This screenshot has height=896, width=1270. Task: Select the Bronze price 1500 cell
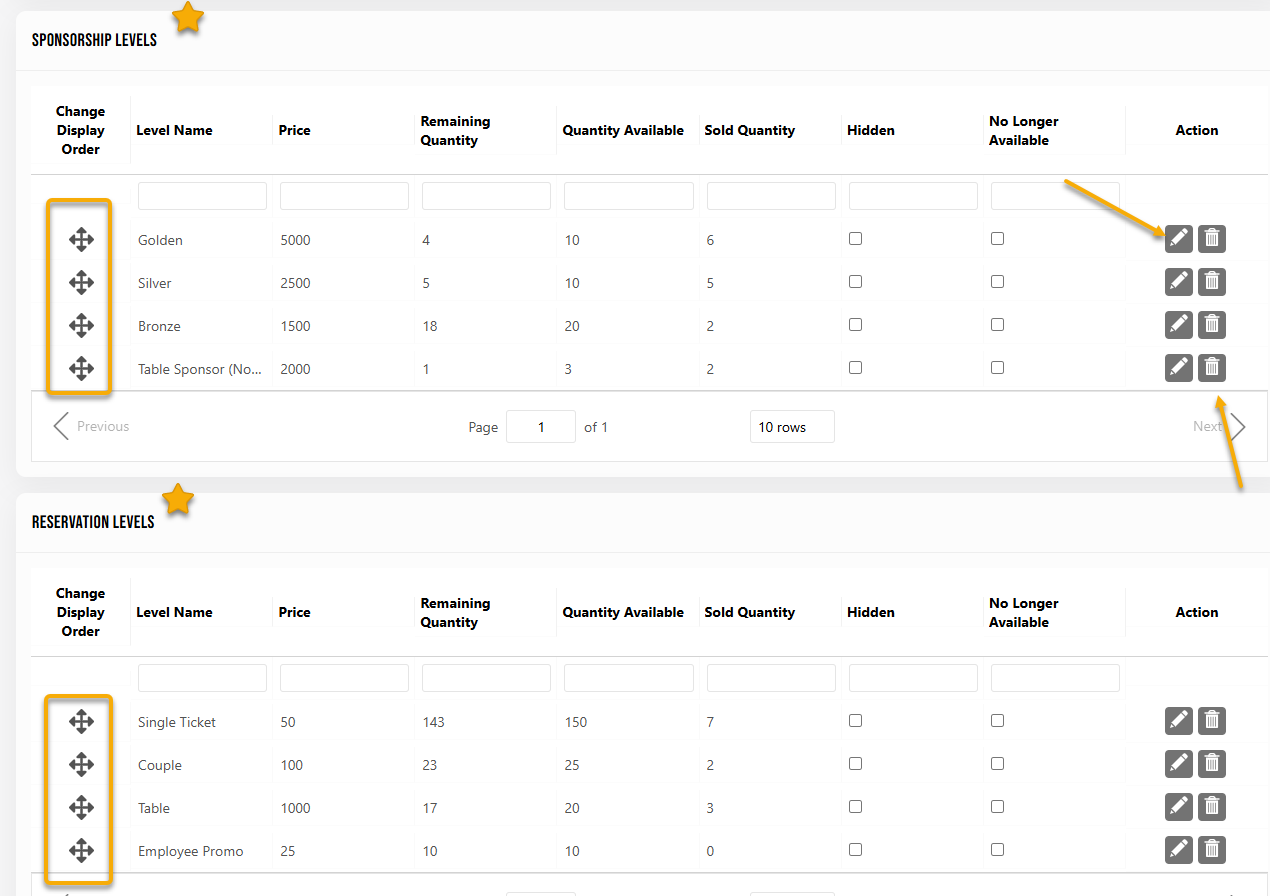295,326
